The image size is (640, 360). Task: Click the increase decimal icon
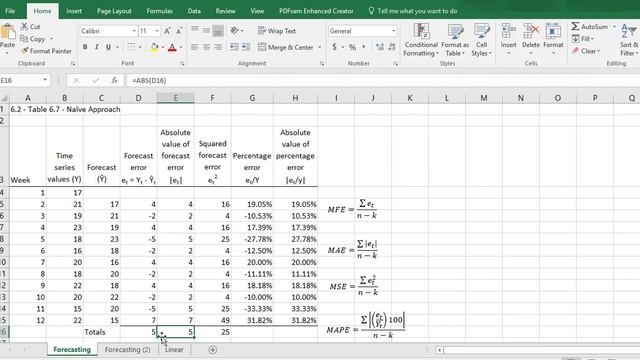[380, 47]
